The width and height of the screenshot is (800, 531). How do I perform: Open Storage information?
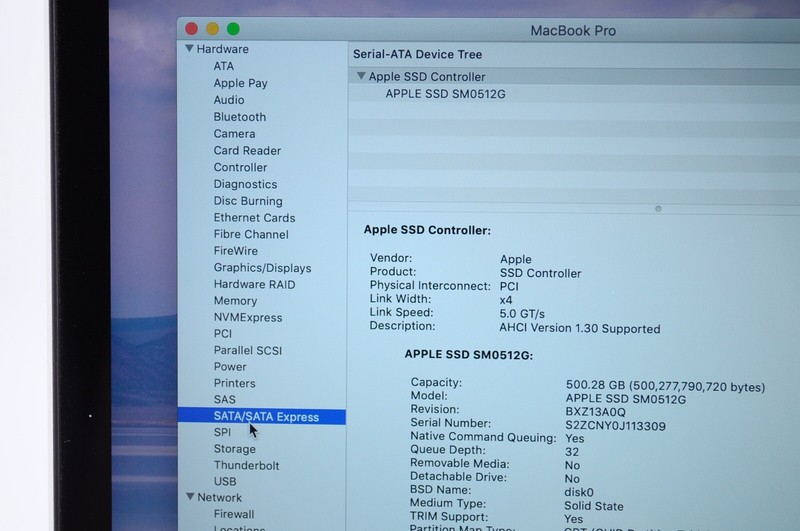coord(235,449)
